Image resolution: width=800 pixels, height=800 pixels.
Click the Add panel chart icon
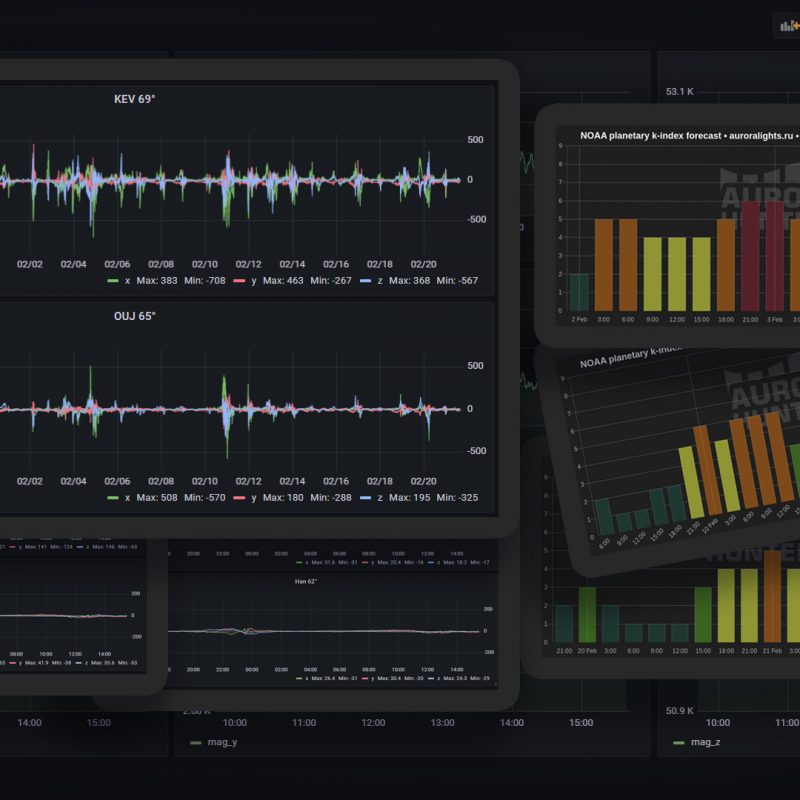[787, 26]
